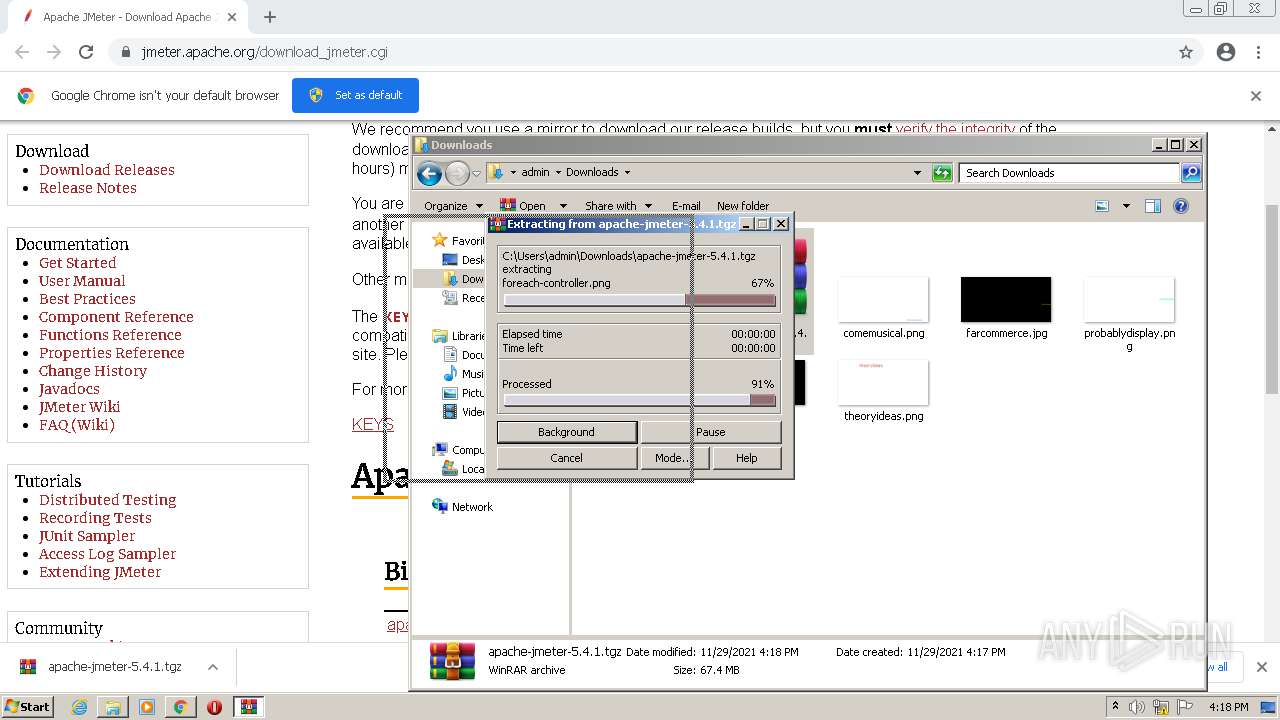Pause the extraction

point(711,432)
